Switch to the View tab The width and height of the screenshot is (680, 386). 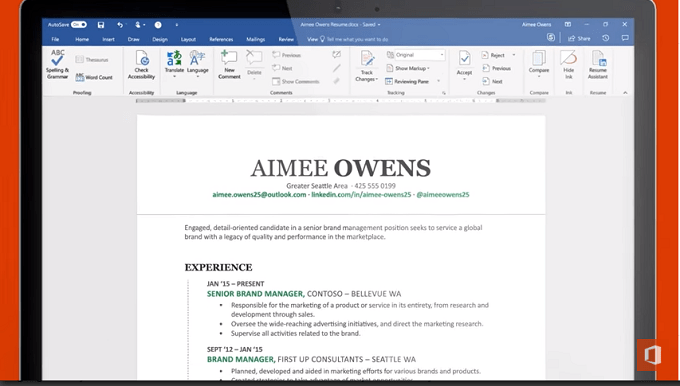click(x=312, y=39)
